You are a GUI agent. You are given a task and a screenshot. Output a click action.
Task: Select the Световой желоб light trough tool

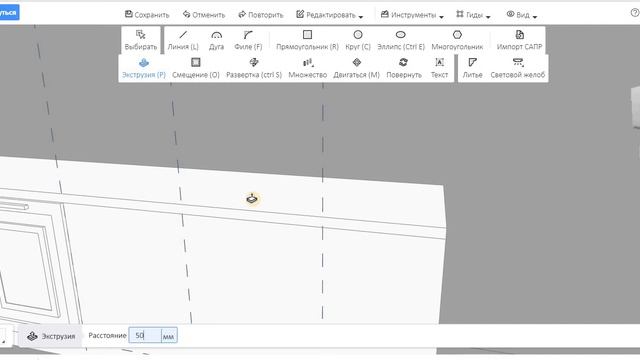(518, 68)
